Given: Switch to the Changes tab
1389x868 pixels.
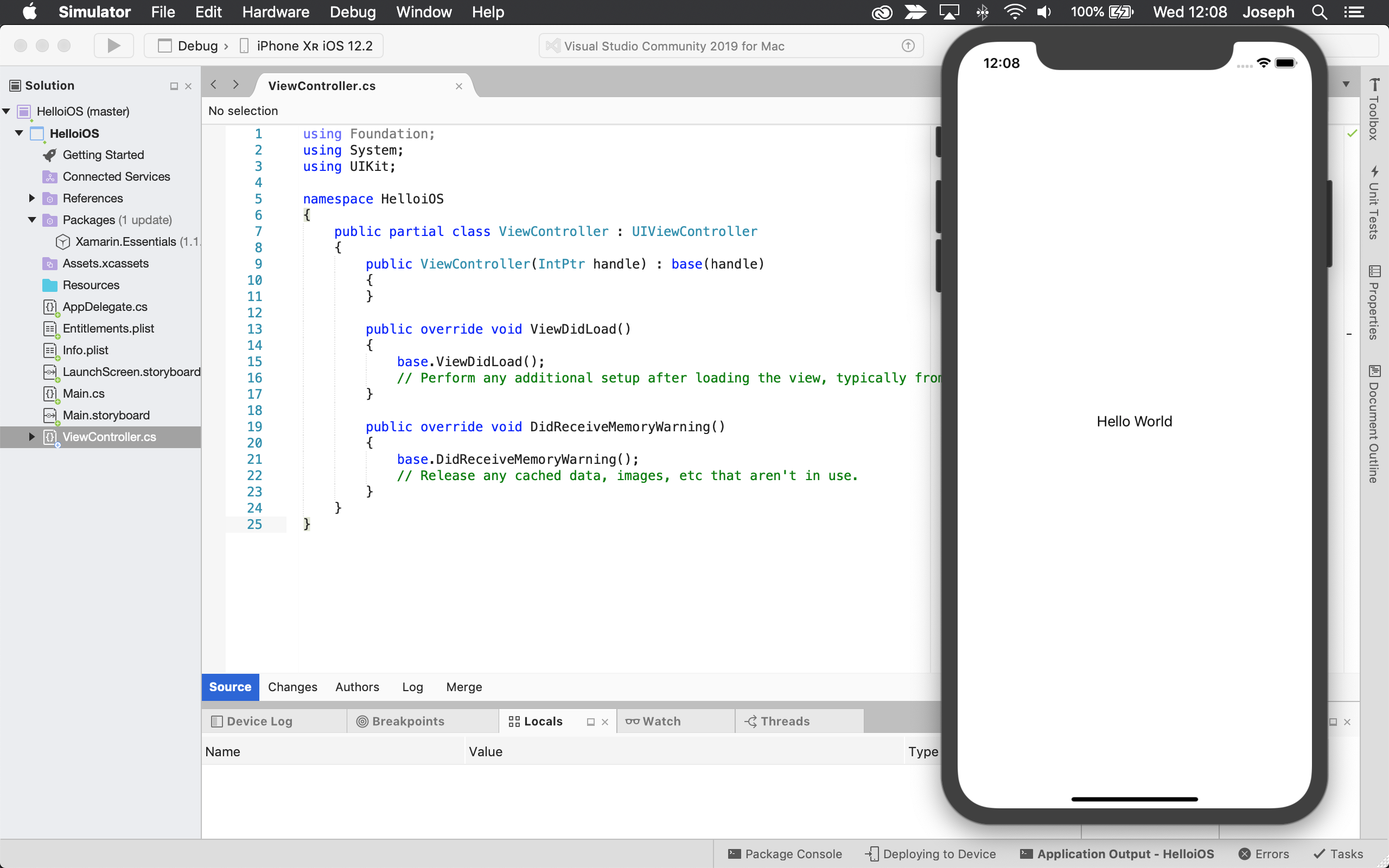Looking at the screenshot, I should [292, 687].
